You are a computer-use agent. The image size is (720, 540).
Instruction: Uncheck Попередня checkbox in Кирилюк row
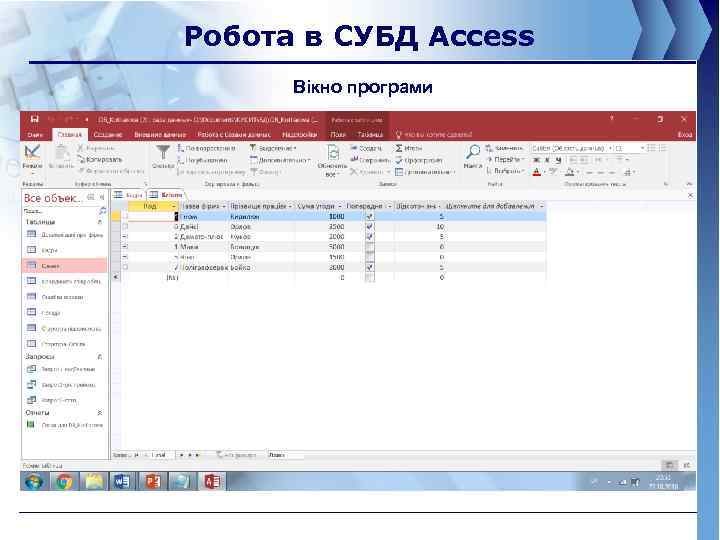click(370, 216)
